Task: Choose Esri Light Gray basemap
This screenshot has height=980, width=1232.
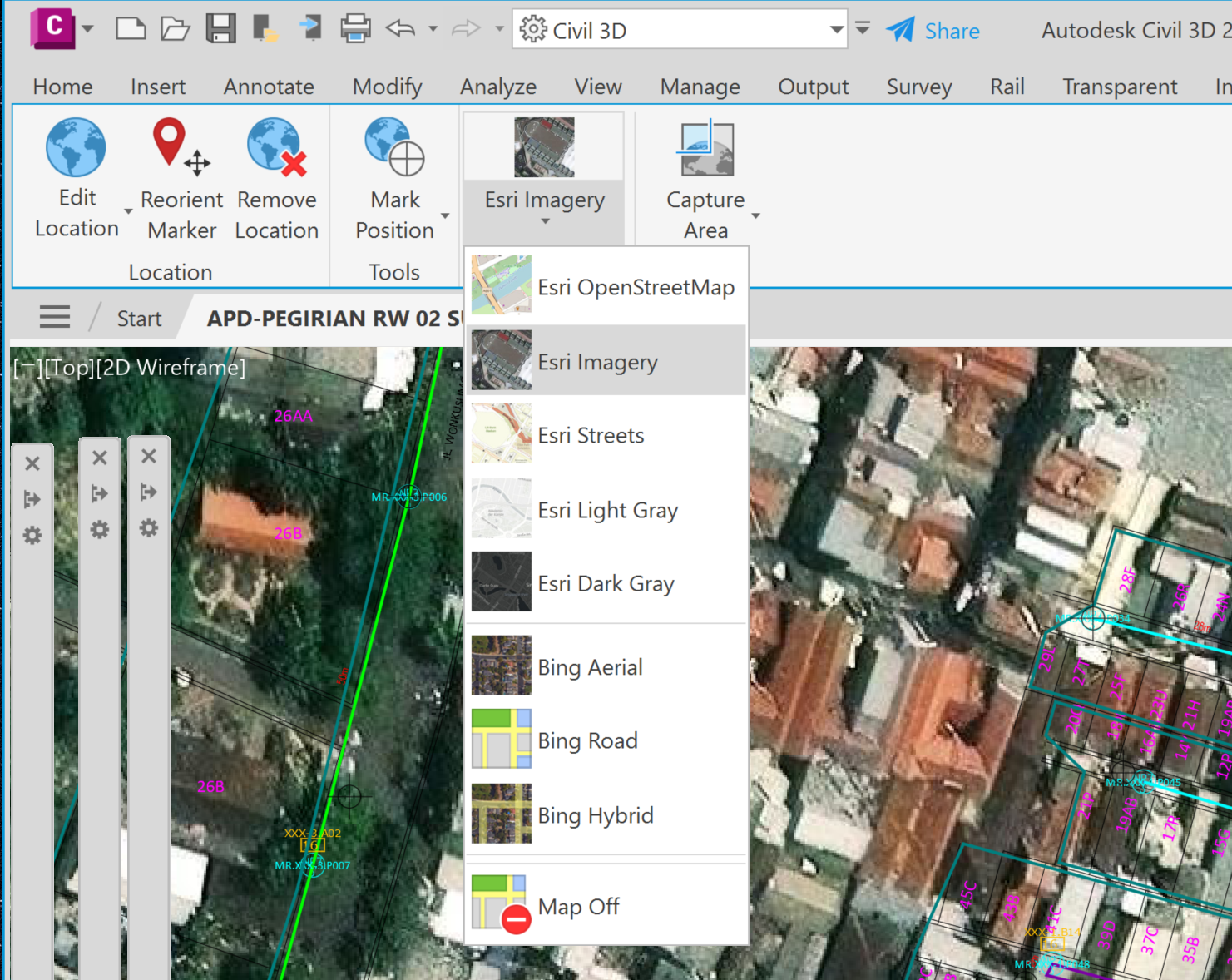Action: (606, 509)
